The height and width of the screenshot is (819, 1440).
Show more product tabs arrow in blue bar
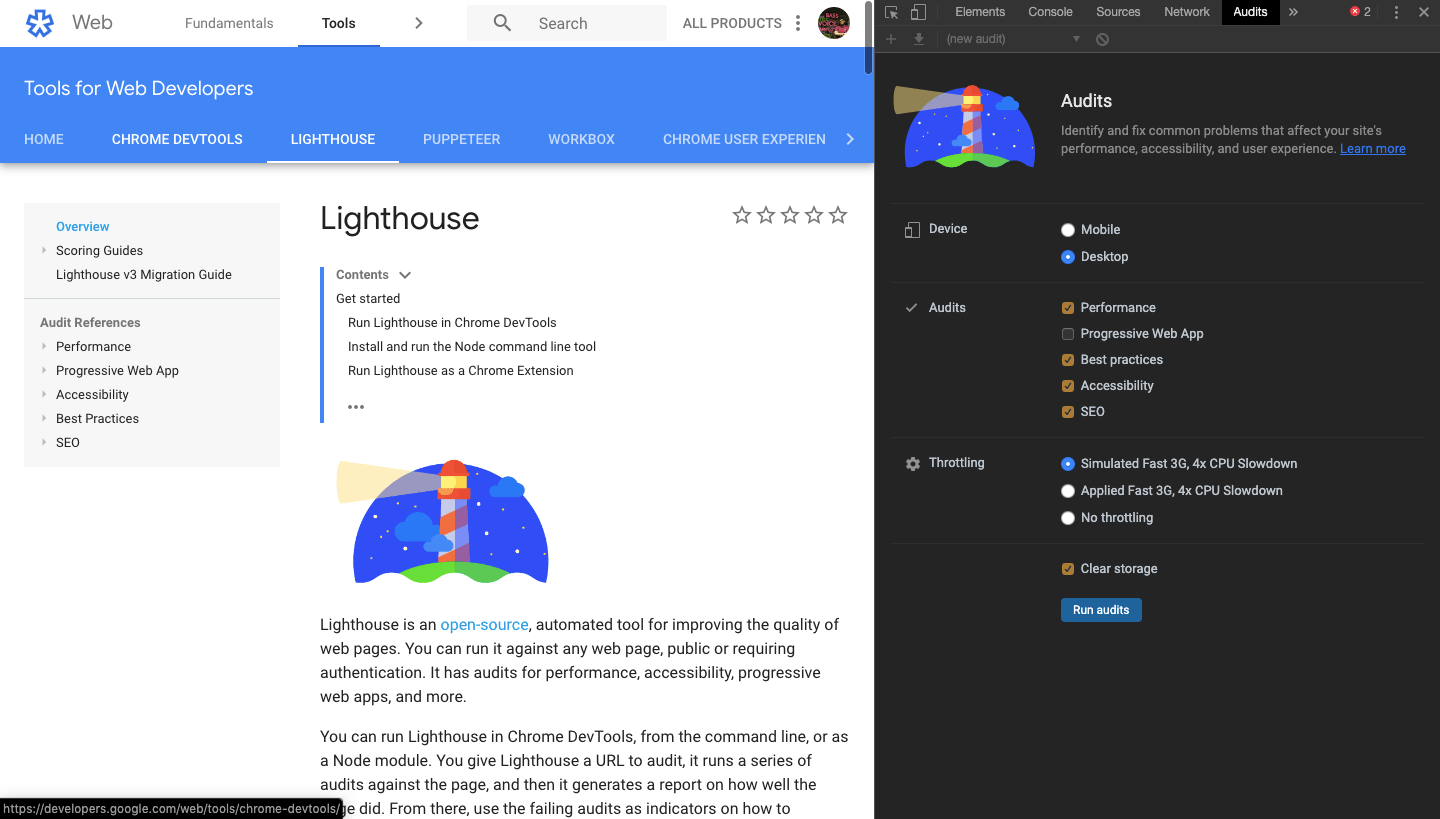[x=850, y=139]
